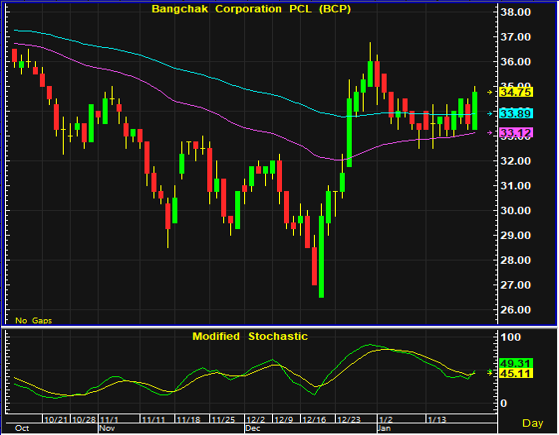Click the No Gaps label
This screenshot has width=559, height=435.
point(34,321)
